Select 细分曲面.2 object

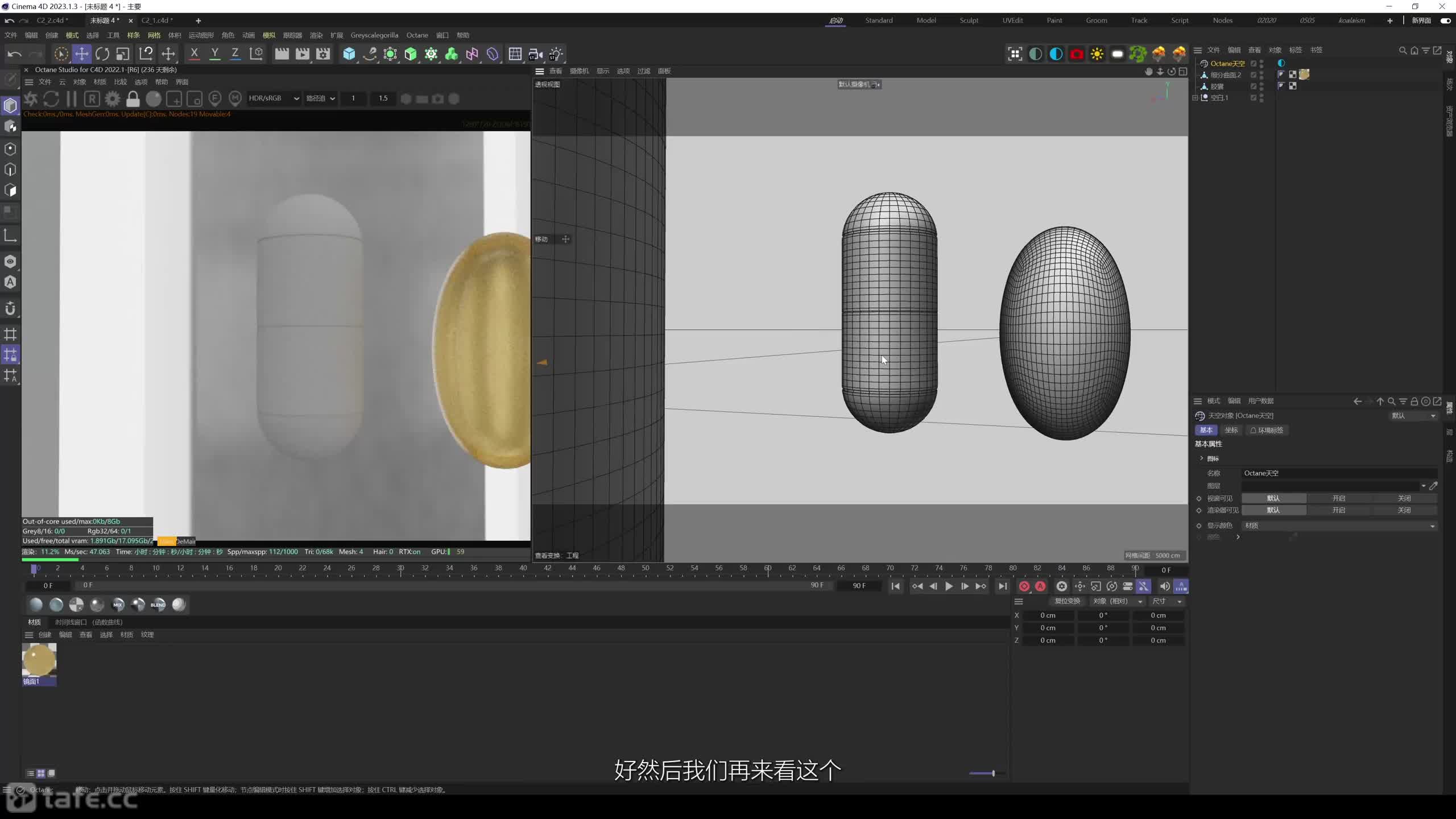(1226, 75)
